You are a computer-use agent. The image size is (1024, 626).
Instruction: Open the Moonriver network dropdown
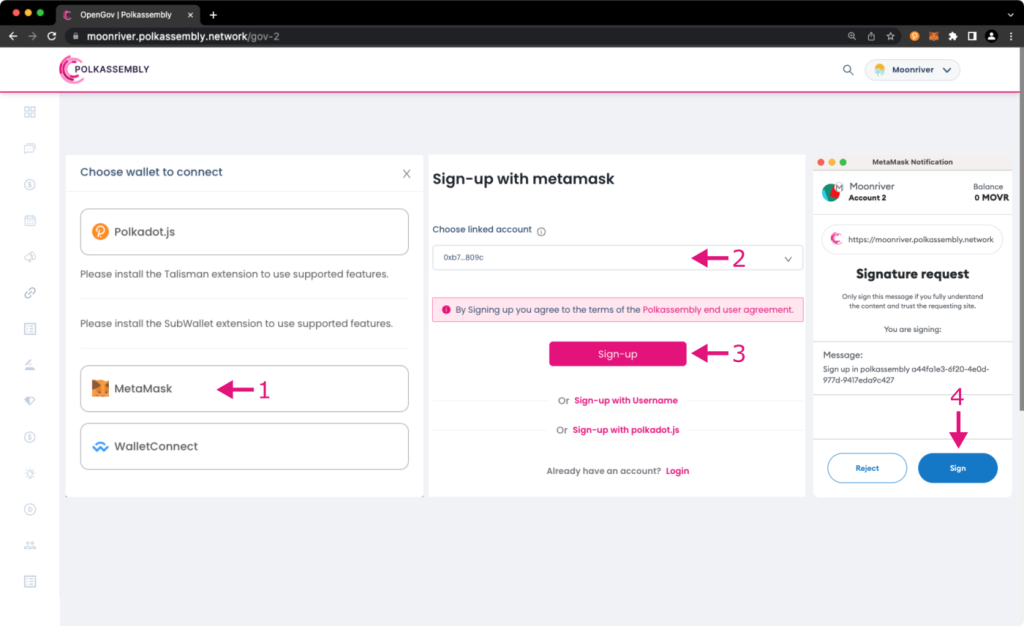[x=912, y=70]
